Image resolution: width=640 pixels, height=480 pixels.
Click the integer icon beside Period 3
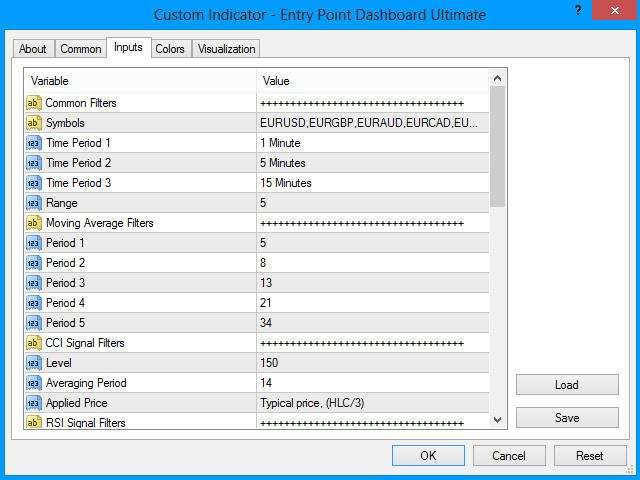34,283
